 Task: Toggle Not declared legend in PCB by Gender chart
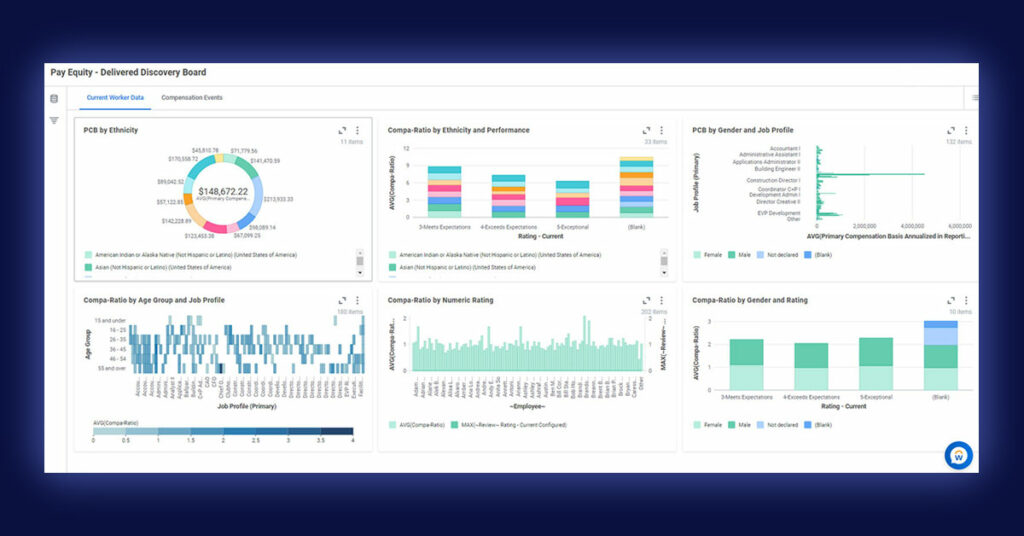(x=778, y=255)
